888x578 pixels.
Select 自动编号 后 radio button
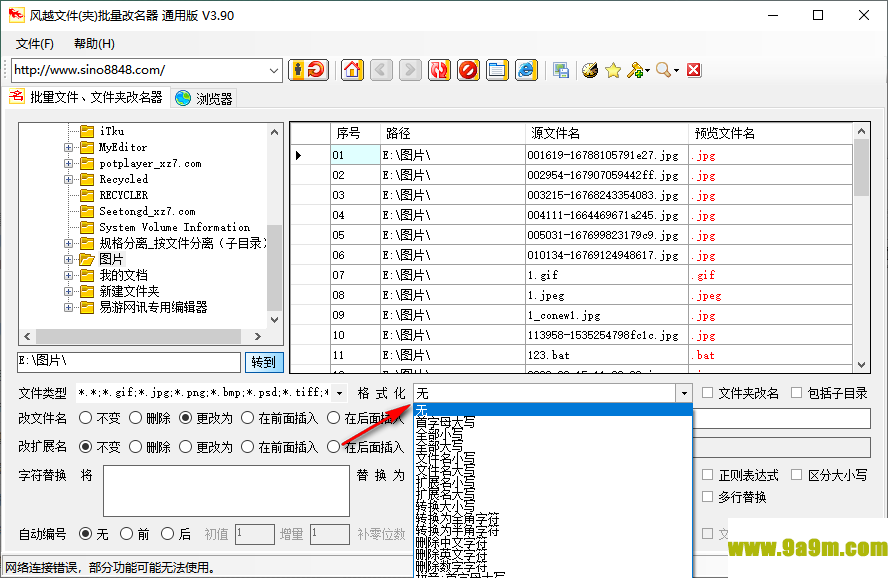168,533
